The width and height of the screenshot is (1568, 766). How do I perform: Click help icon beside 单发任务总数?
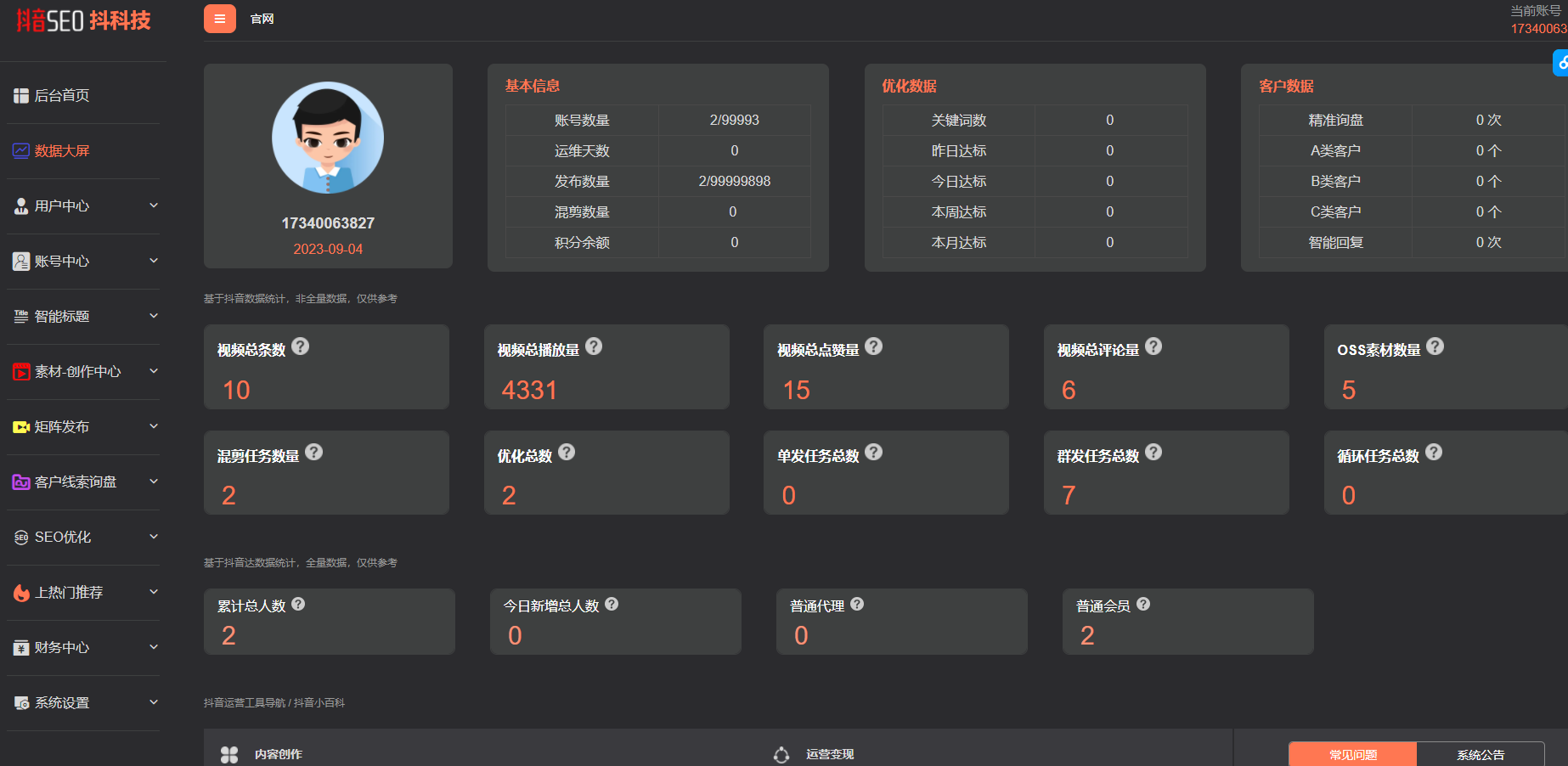[x=874, y=452]
